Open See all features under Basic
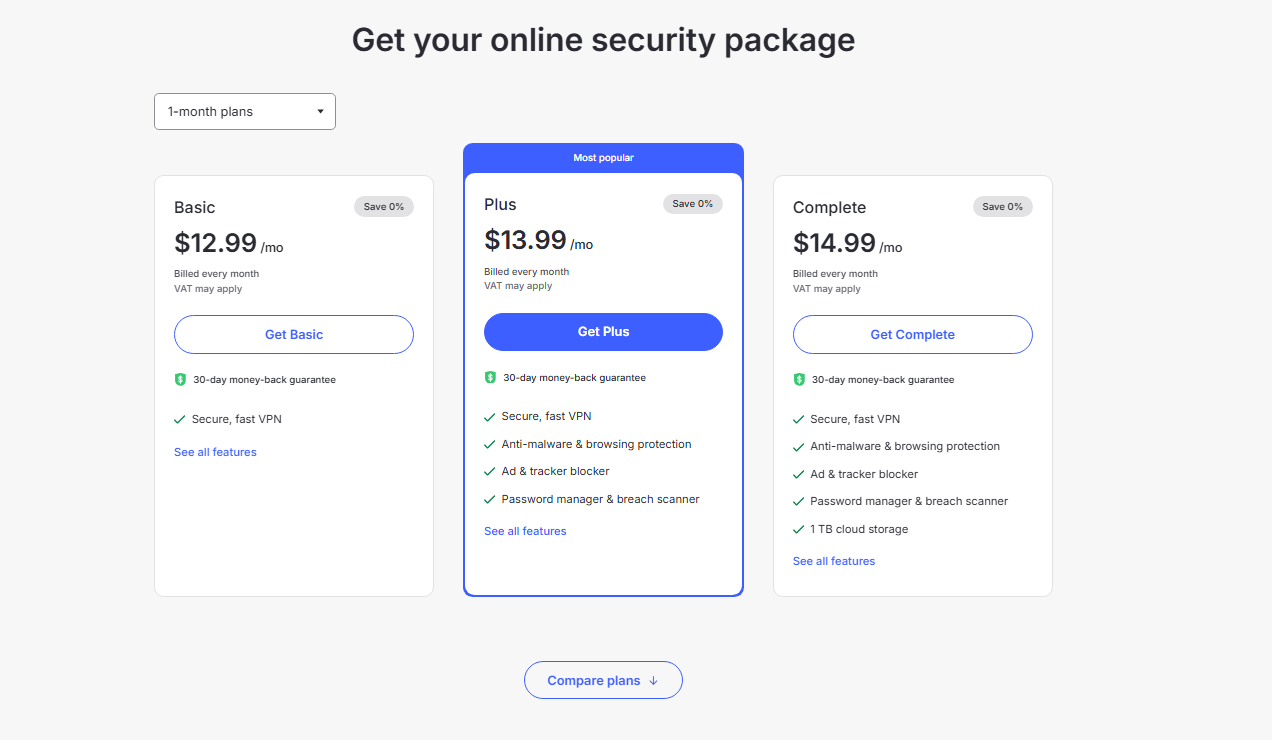The width and height of the screenshot is (1272, 740). click(x=215, y=453)
